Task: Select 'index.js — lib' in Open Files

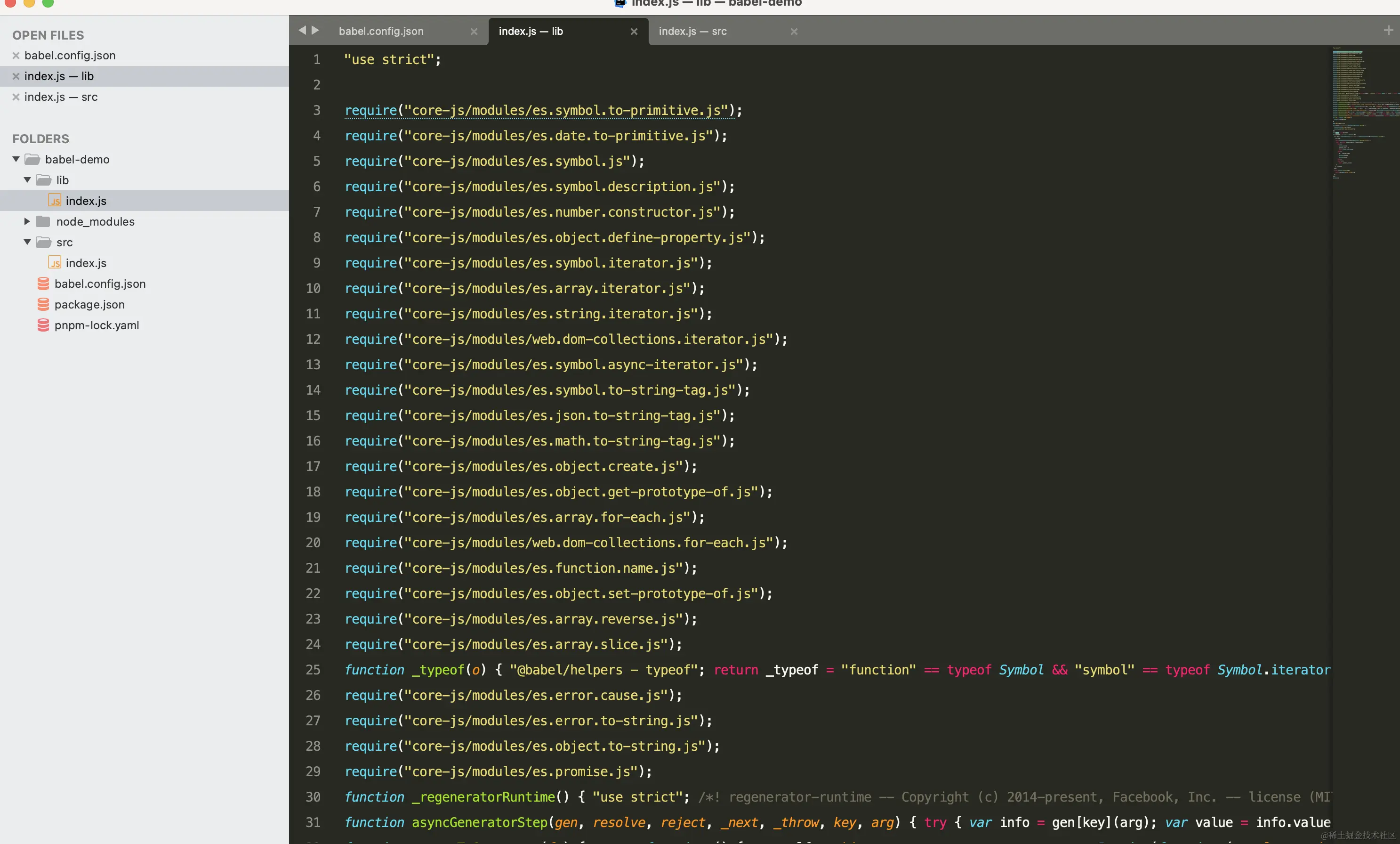Action: click(x=59, y=76)
